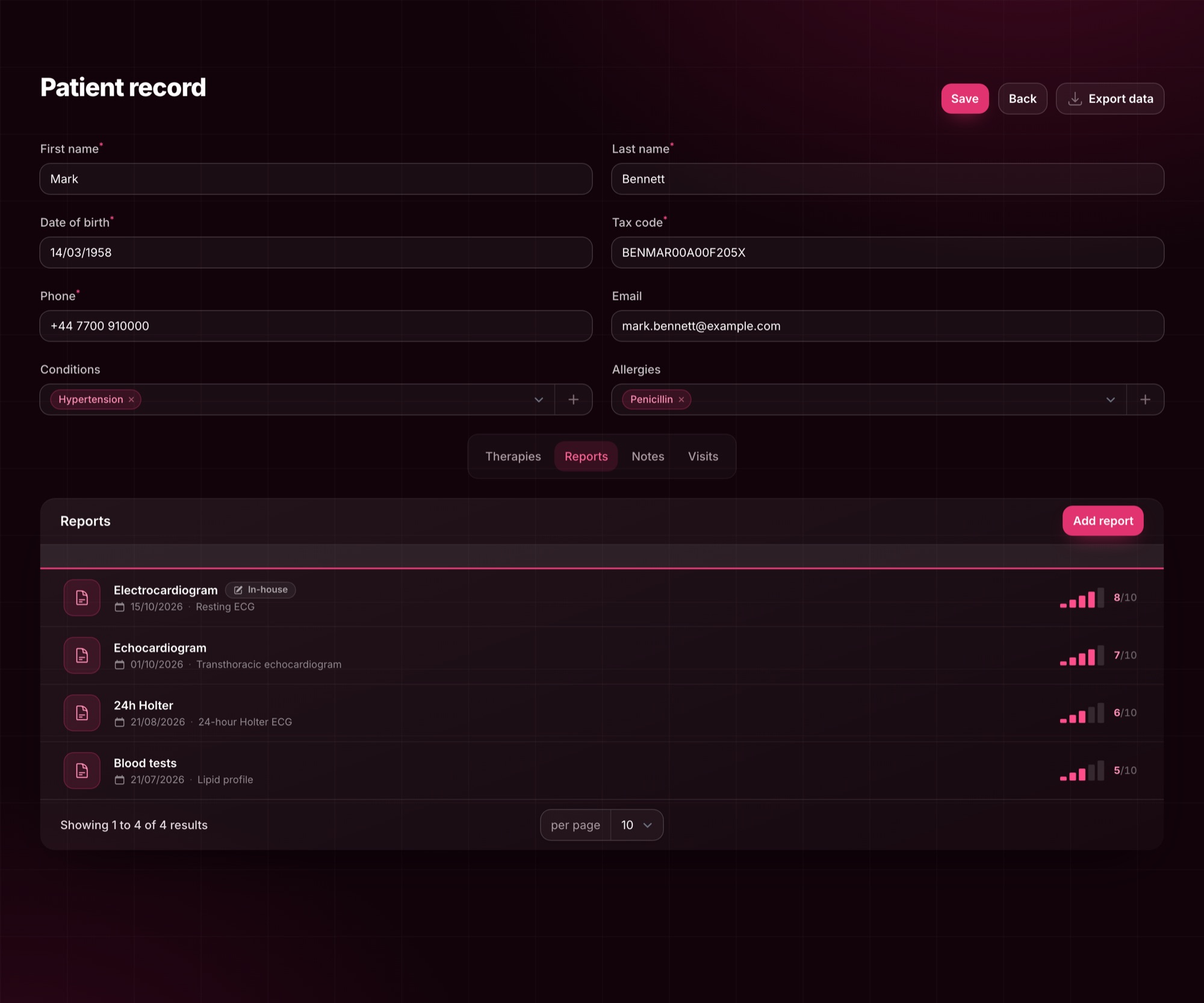
Task: Click the calendar icon beside 21/07/2026
Action: tap(120, 780)
